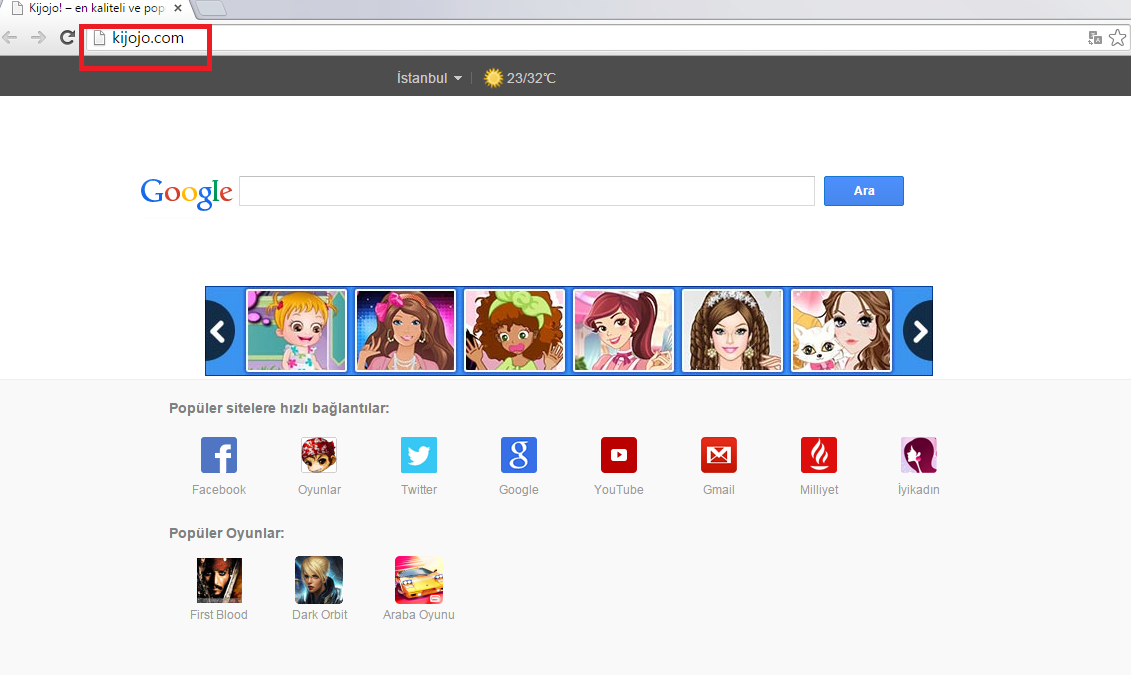
Task: Reload the page with refresh button
Action: coord(67,38)
